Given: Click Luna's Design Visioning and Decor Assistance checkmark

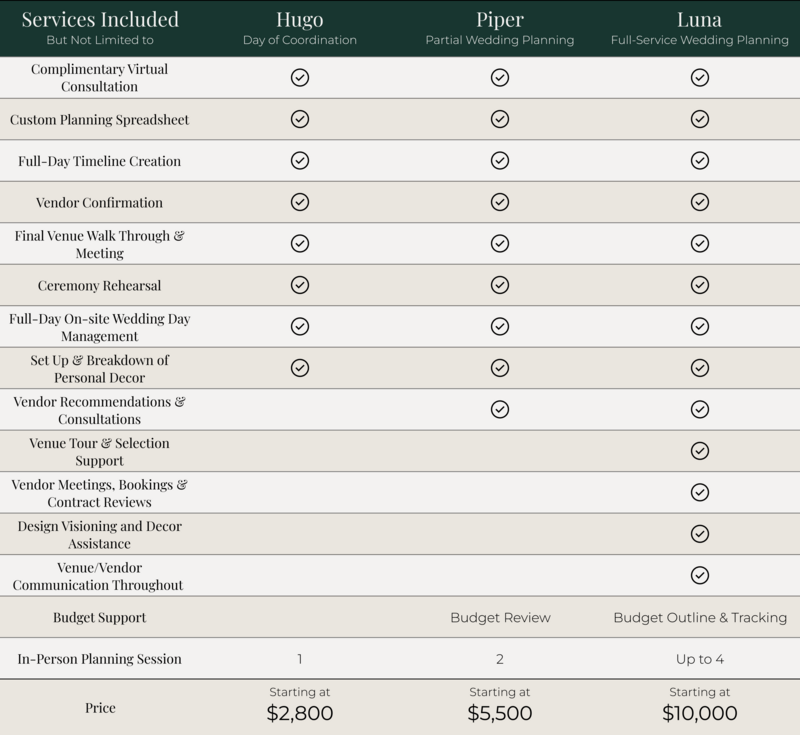Looking at the screenshot, I should click(700, 534).
